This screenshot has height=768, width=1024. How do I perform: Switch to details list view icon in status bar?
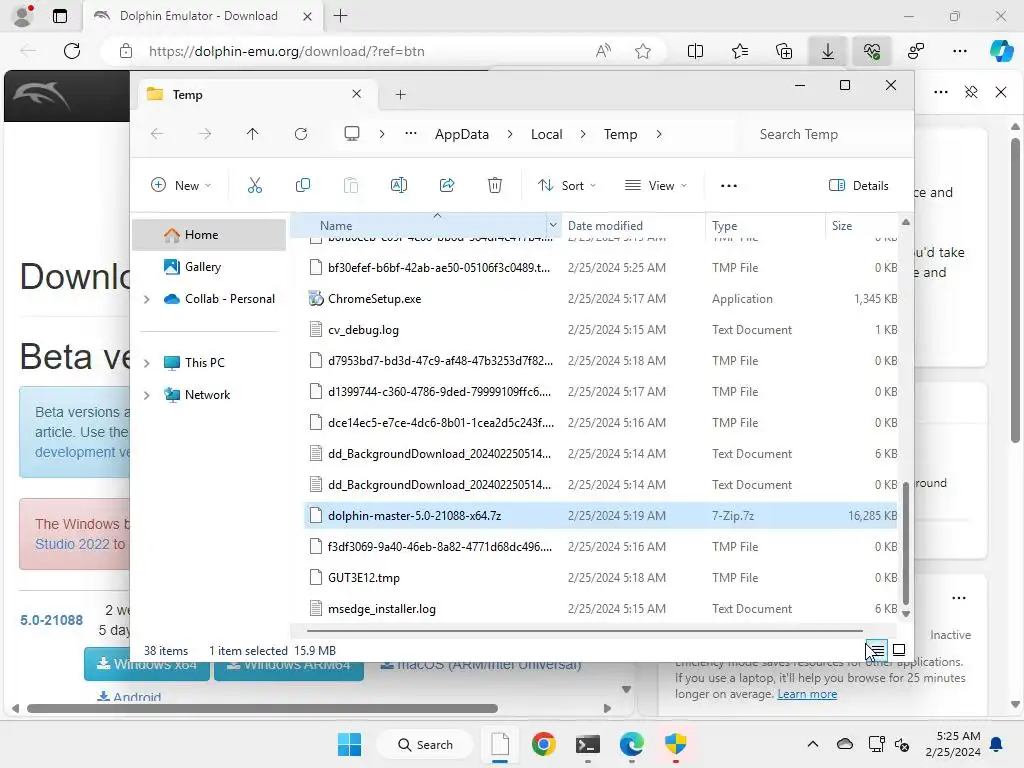(x=876, y=650)
